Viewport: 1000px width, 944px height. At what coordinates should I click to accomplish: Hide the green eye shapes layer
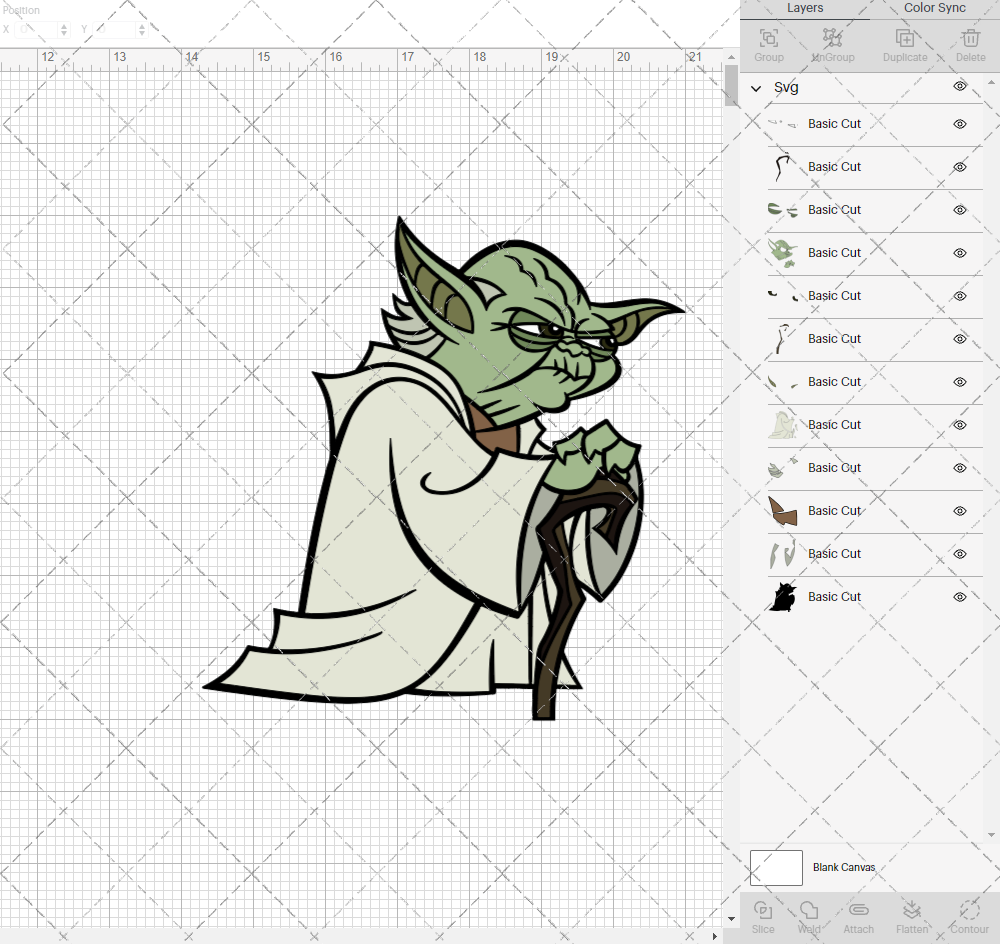pos(960,210)
